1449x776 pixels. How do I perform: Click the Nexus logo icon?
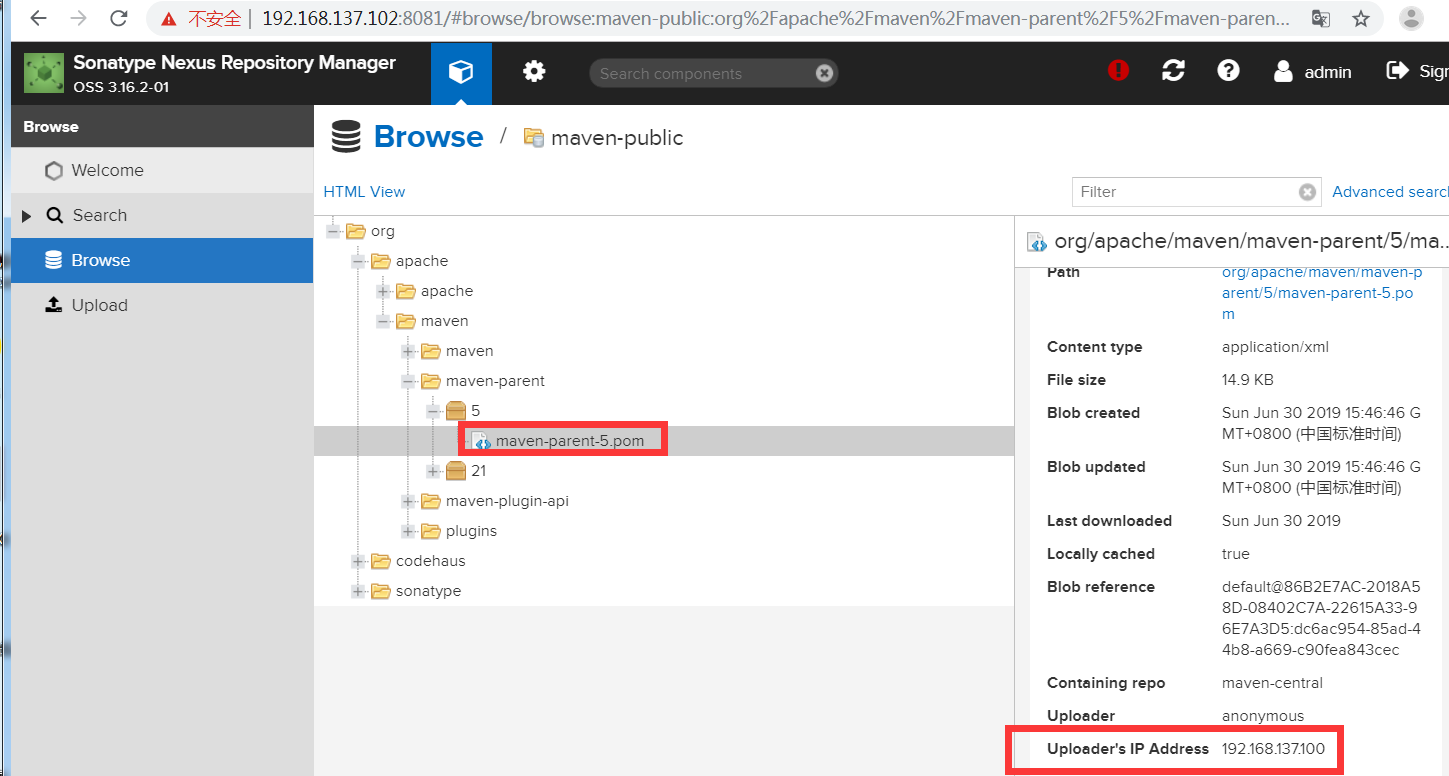click(x=44, y=73)
